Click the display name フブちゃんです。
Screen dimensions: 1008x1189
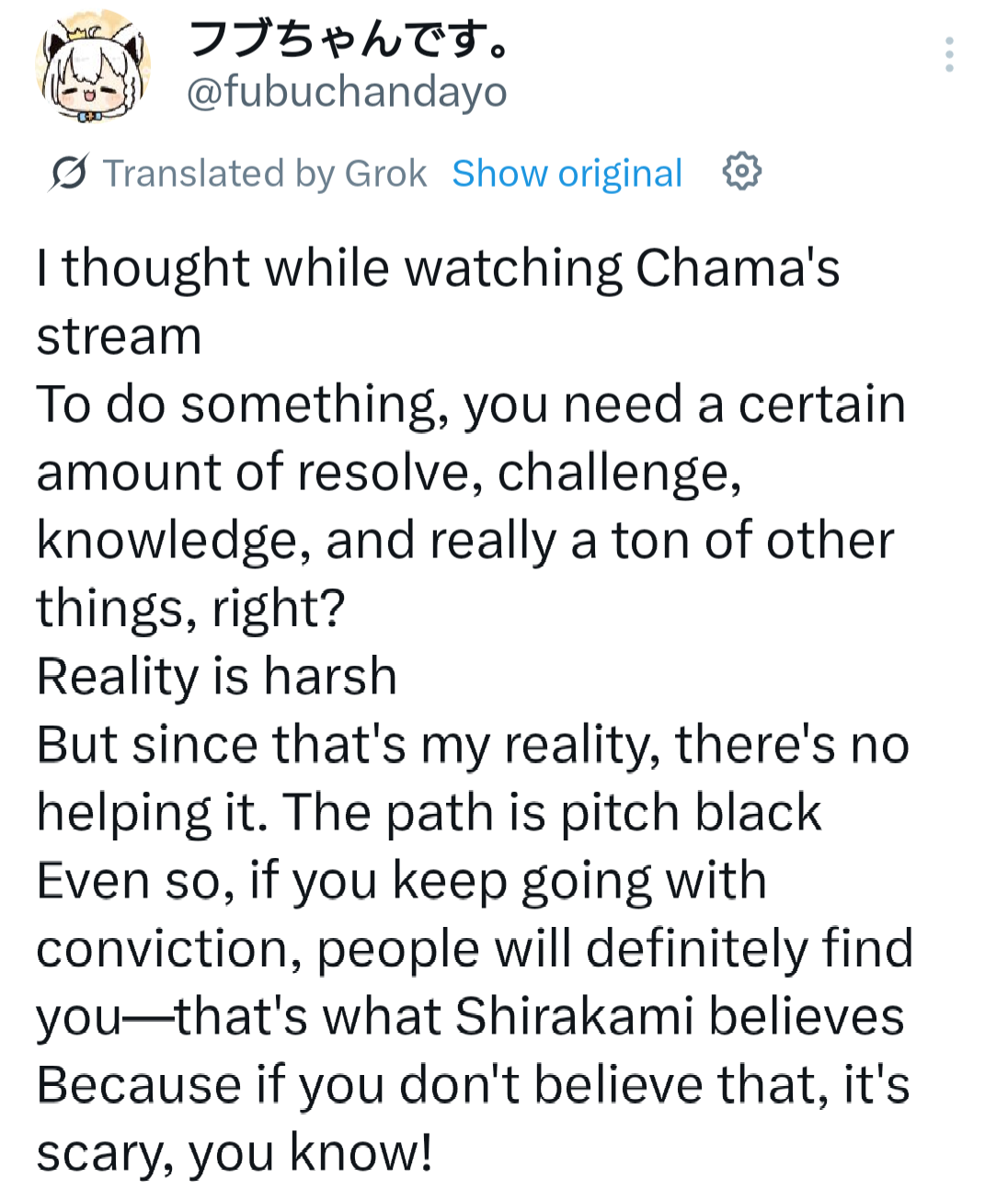pyautogui.click(x=349, y=40)
